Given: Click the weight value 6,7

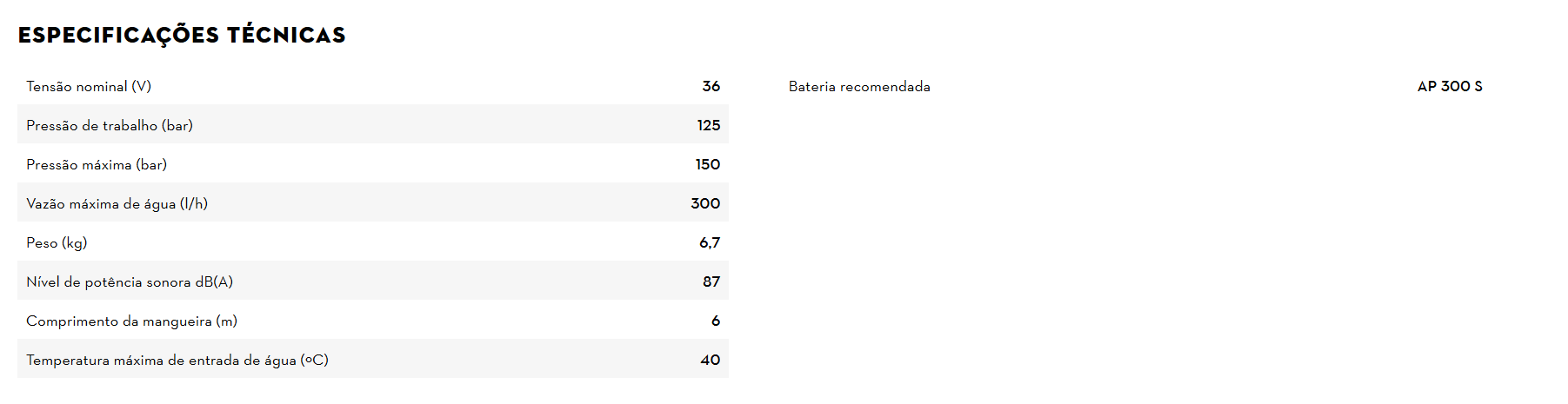Looking at the screenshot, I should pos(710,242).
